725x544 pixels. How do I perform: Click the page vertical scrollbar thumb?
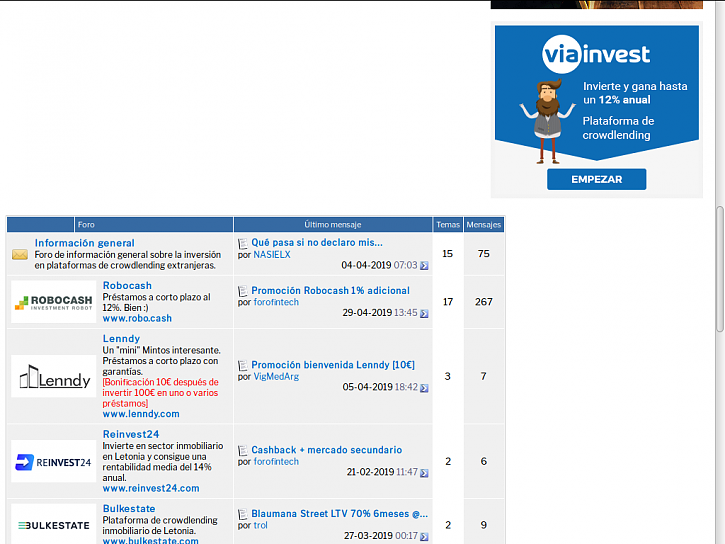click(720, 269)
